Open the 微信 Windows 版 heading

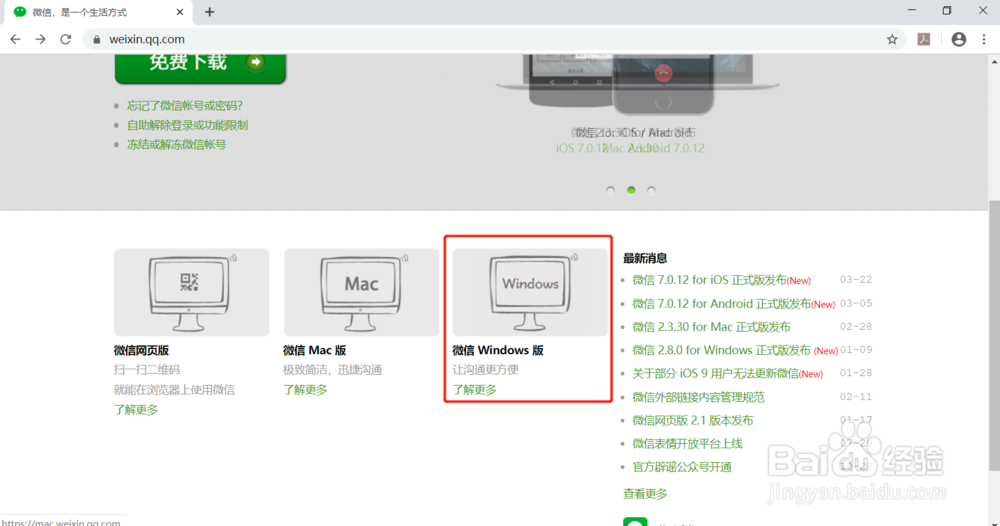pos(498,351)
